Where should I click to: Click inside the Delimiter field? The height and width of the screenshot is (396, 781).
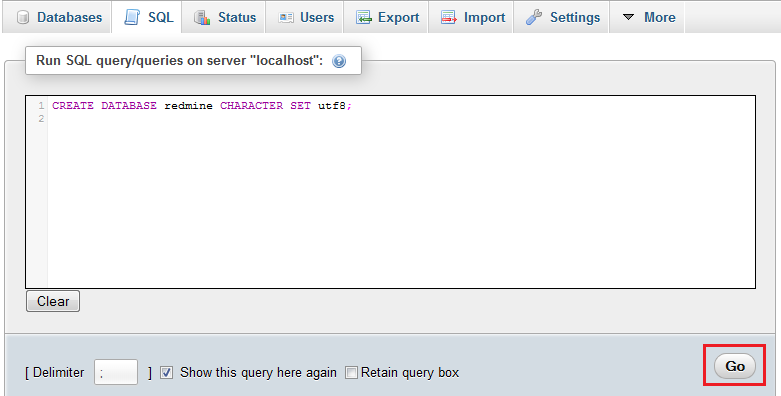point(116,373)
